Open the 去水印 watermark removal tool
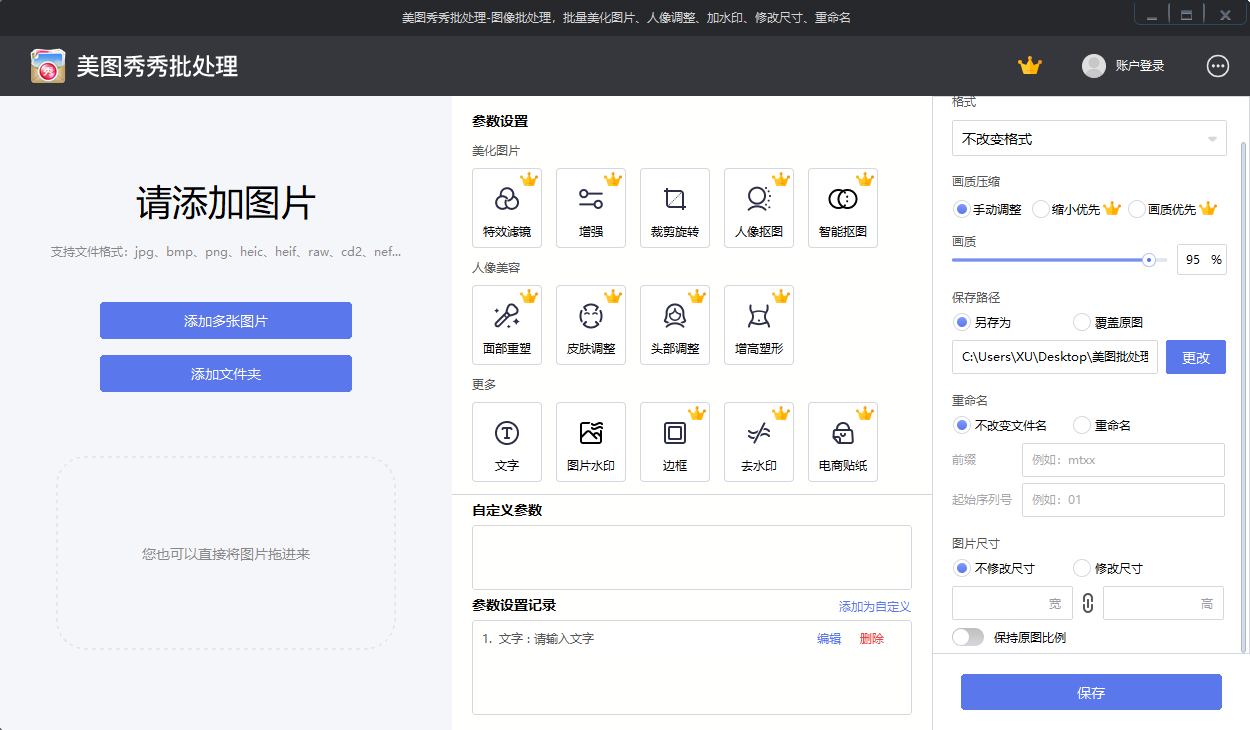 tap(759, 441)
